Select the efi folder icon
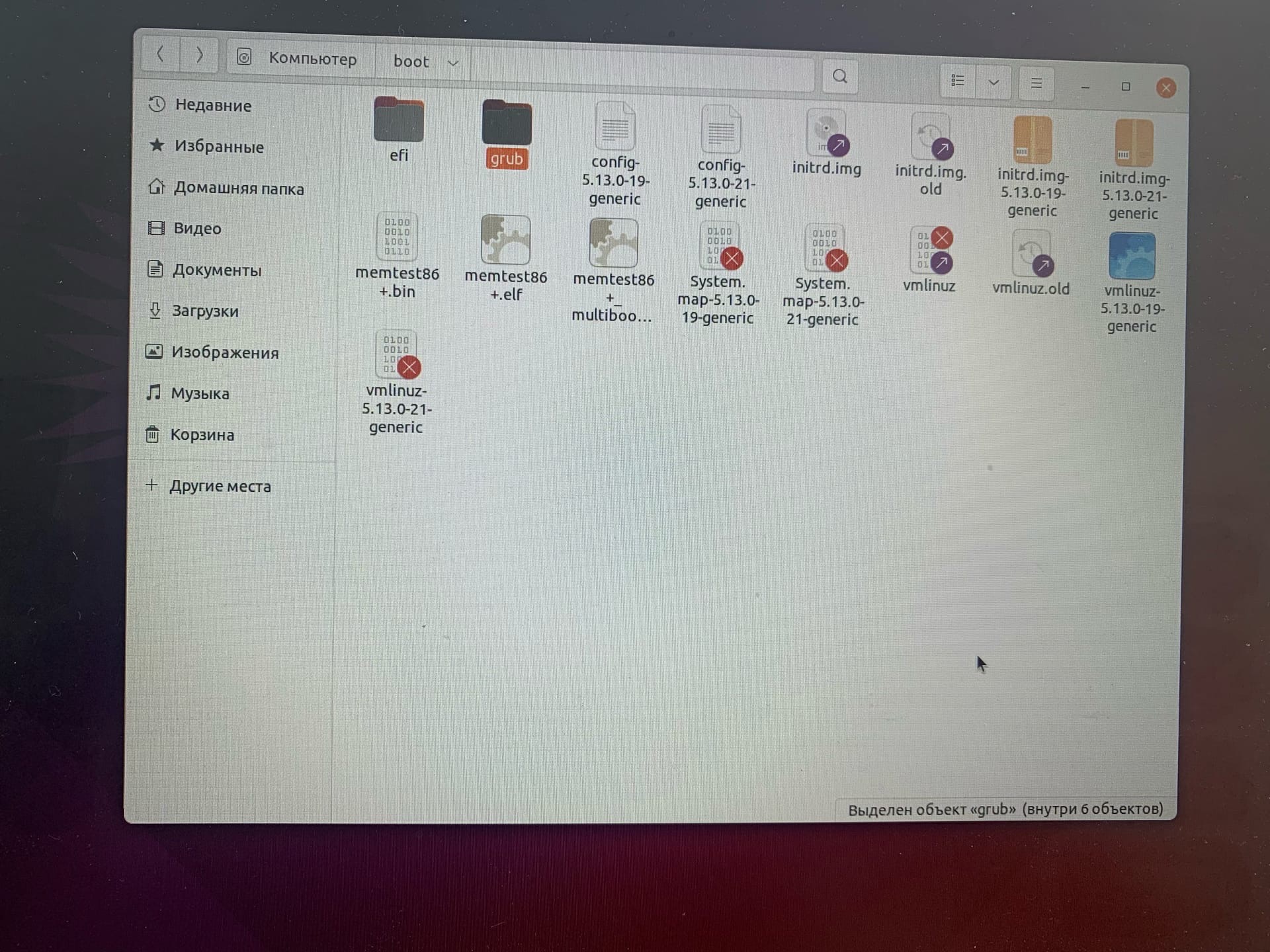This screenshot has height=952, width=1270. pyautogui.click(x=398, y=120)
